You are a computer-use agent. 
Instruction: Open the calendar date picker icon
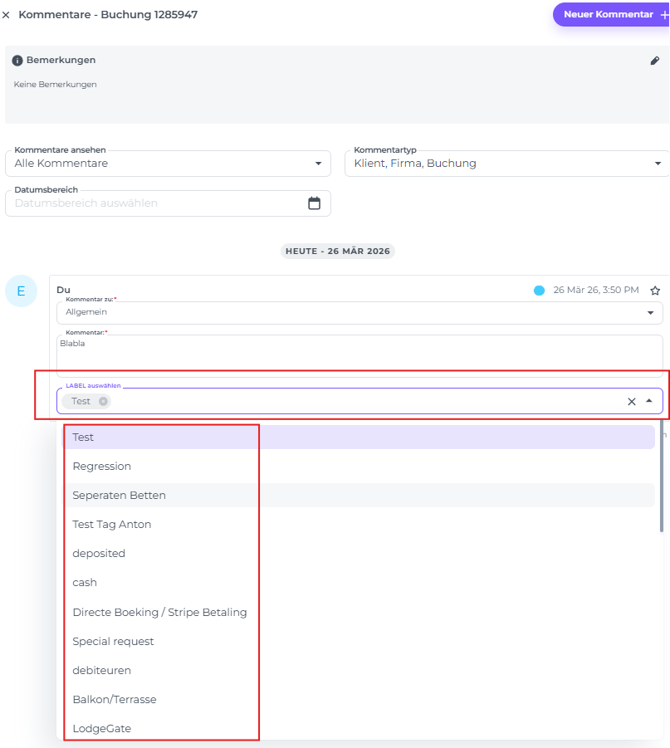tap(314, 203)
